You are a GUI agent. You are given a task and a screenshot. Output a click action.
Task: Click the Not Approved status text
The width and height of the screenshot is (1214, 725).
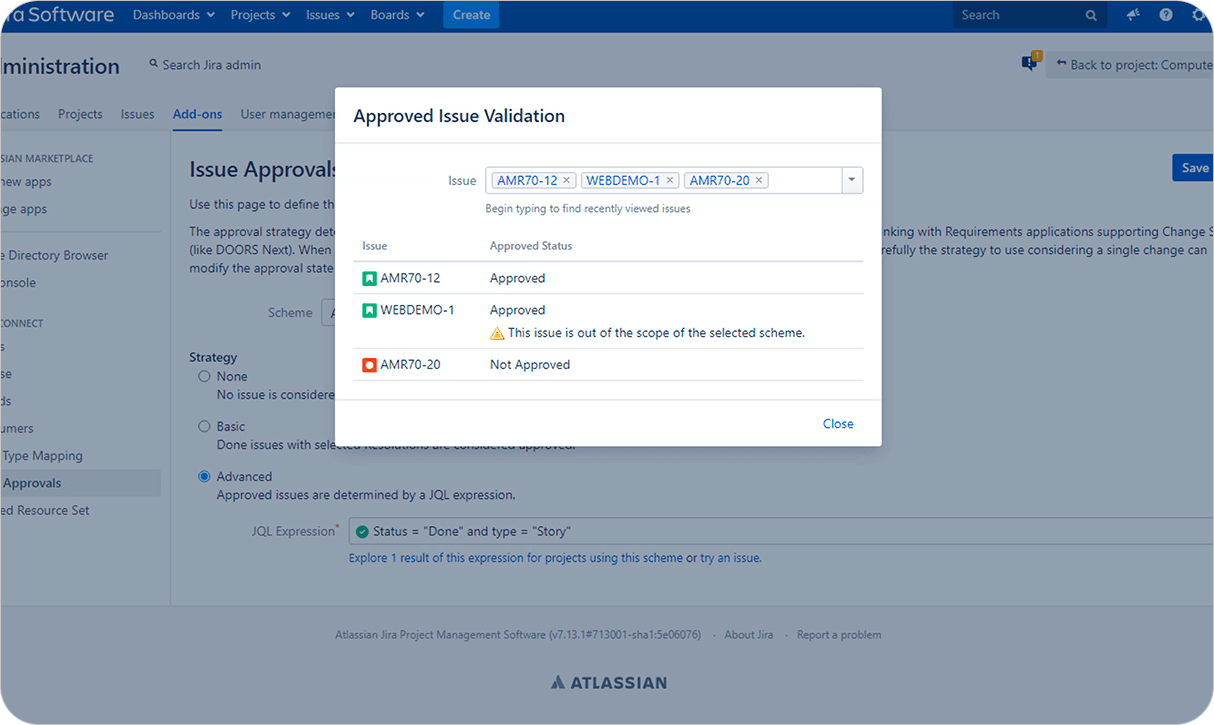530,365
